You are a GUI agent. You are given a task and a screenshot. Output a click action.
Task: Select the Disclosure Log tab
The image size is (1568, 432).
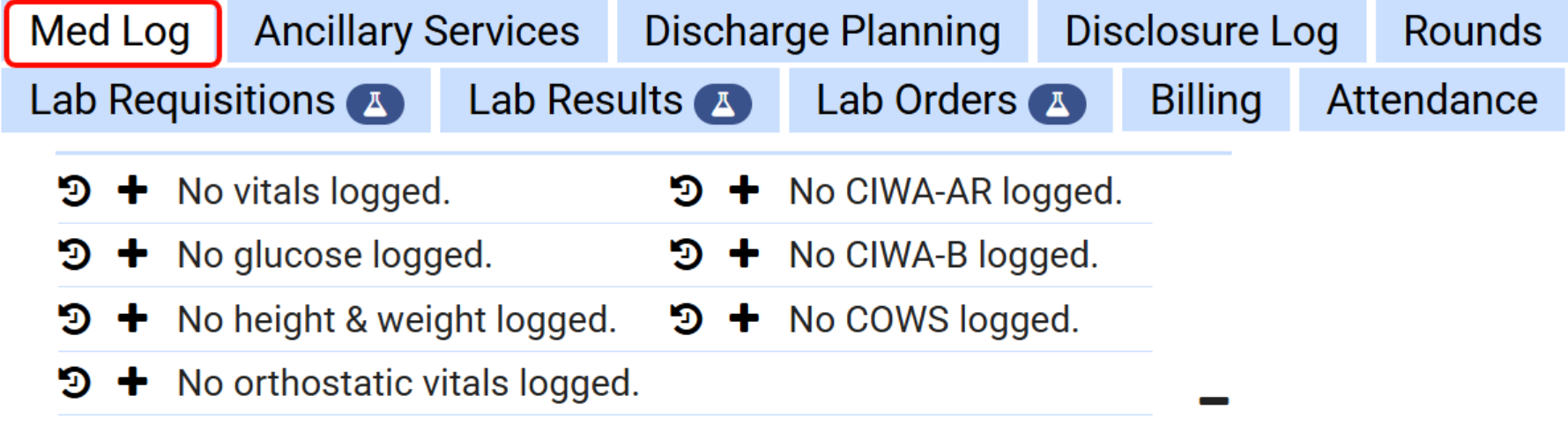pos(1200,33)
